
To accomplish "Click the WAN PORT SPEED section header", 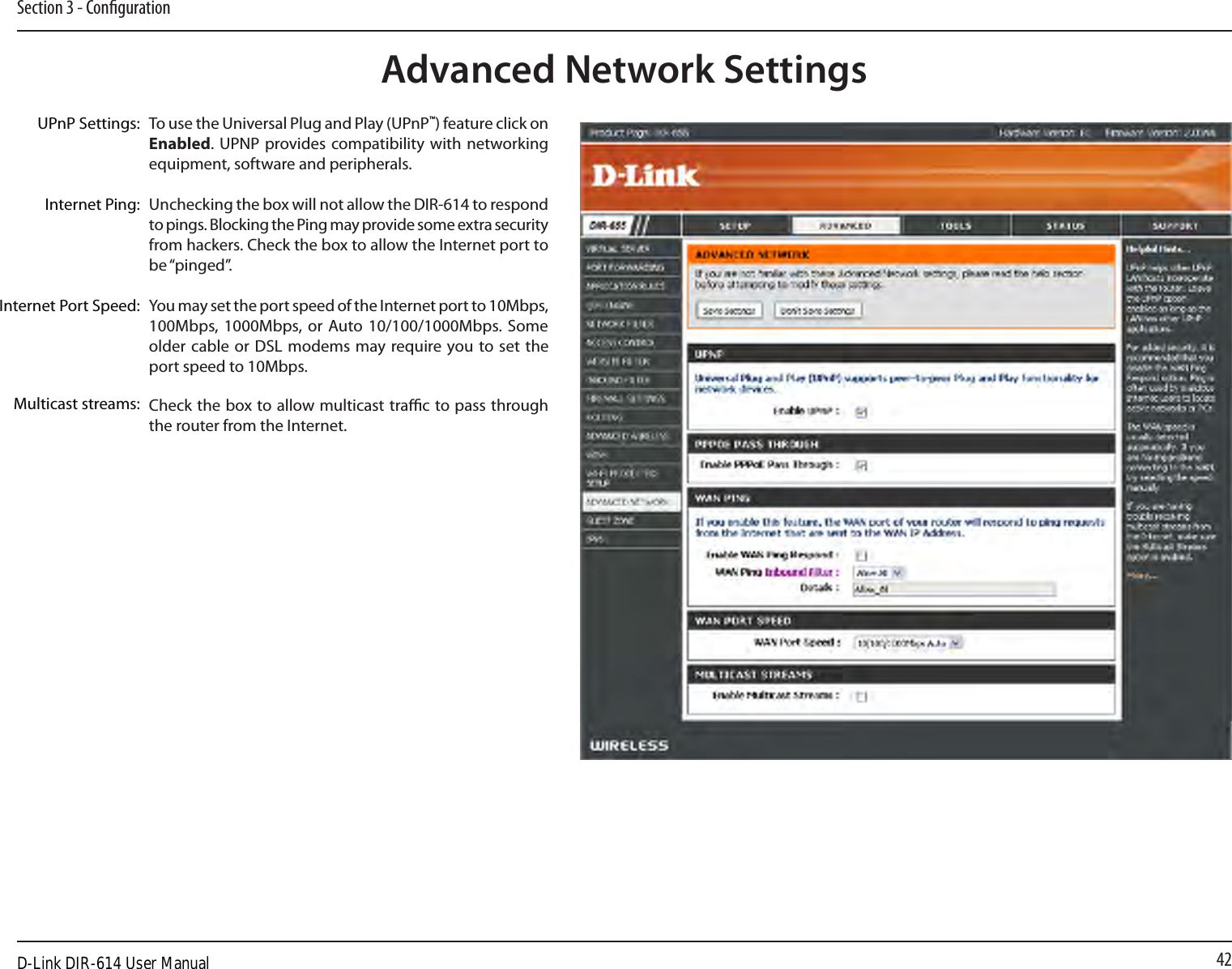I will click(901, 621).
